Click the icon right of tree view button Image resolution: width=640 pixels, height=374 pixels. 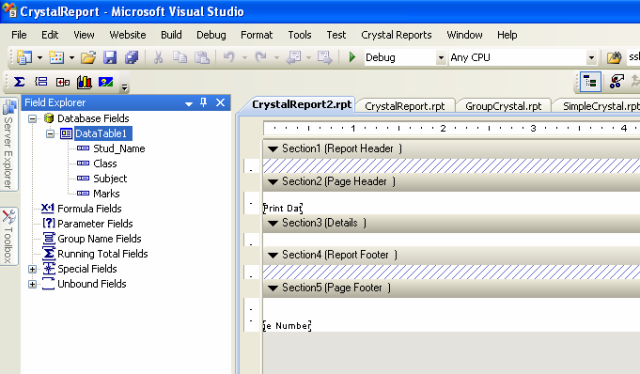coord(616,81)
